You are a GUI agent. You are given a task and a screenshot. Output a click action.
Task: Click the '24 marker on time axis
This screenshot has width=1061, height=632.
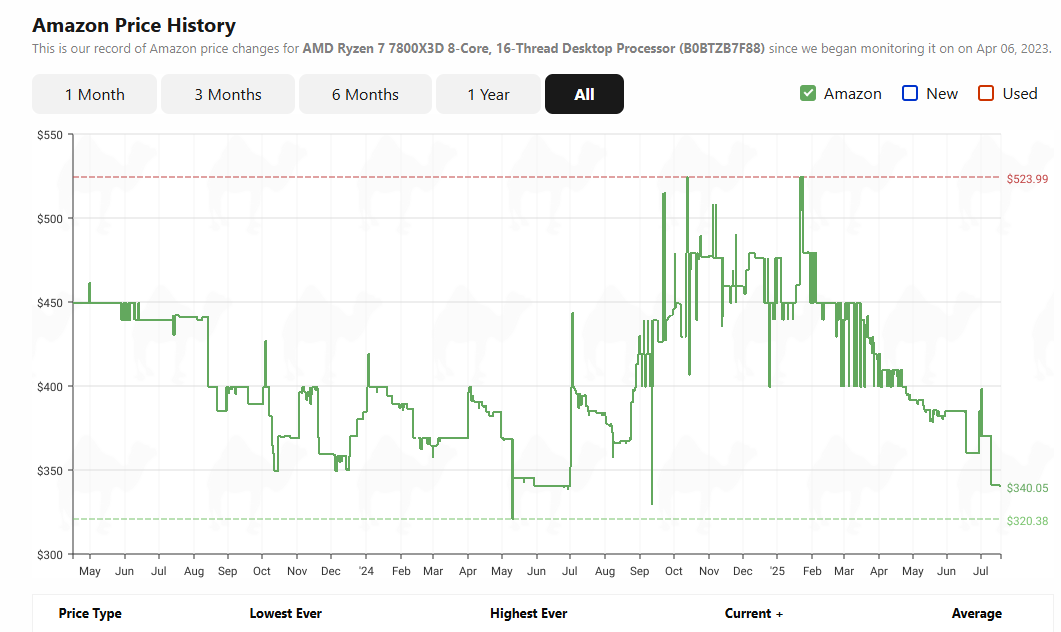click(x=366, y=571)
